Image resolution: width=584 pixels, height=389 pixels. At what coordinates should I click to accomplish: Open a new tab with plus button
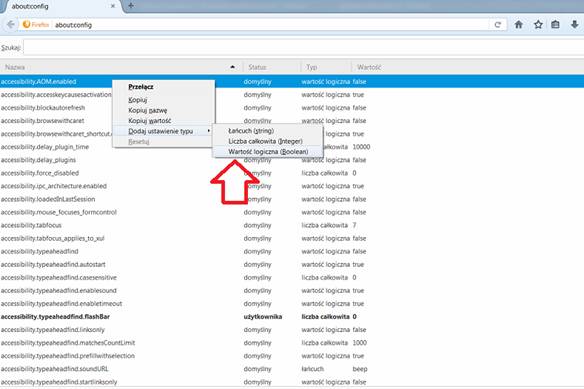point(131,6)
